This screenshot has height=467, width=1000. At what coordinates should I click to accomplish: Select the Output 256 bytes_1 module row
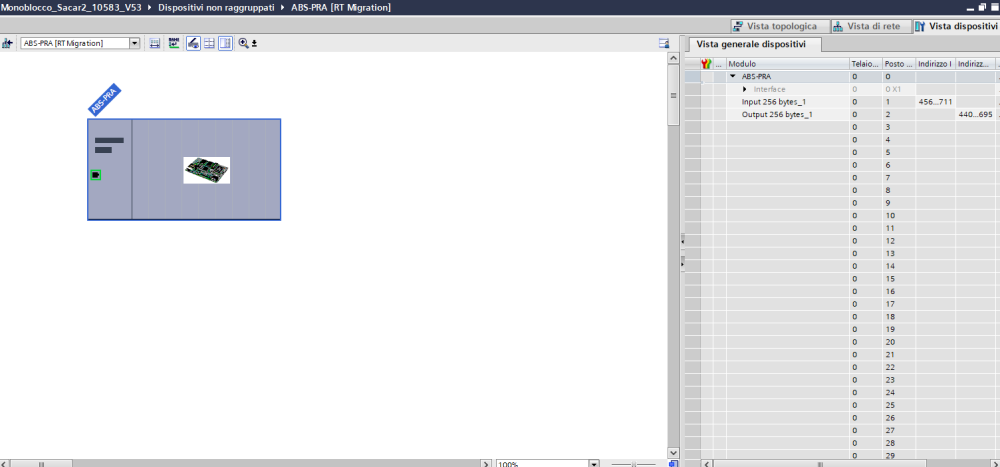pos(777,115)
